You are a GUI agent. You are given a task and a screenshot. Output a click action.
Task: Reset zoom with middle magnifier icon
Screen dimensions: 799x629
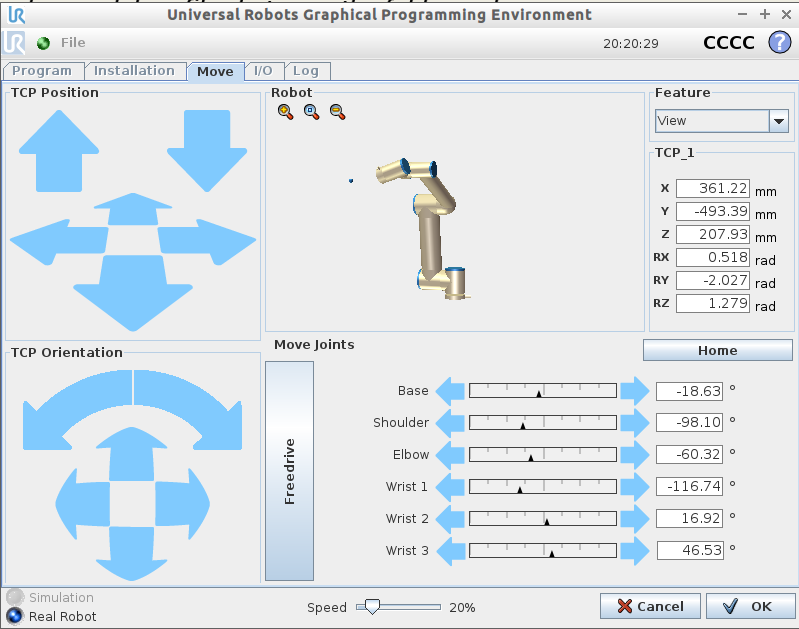pyautogui.click(x=311, y=112)
